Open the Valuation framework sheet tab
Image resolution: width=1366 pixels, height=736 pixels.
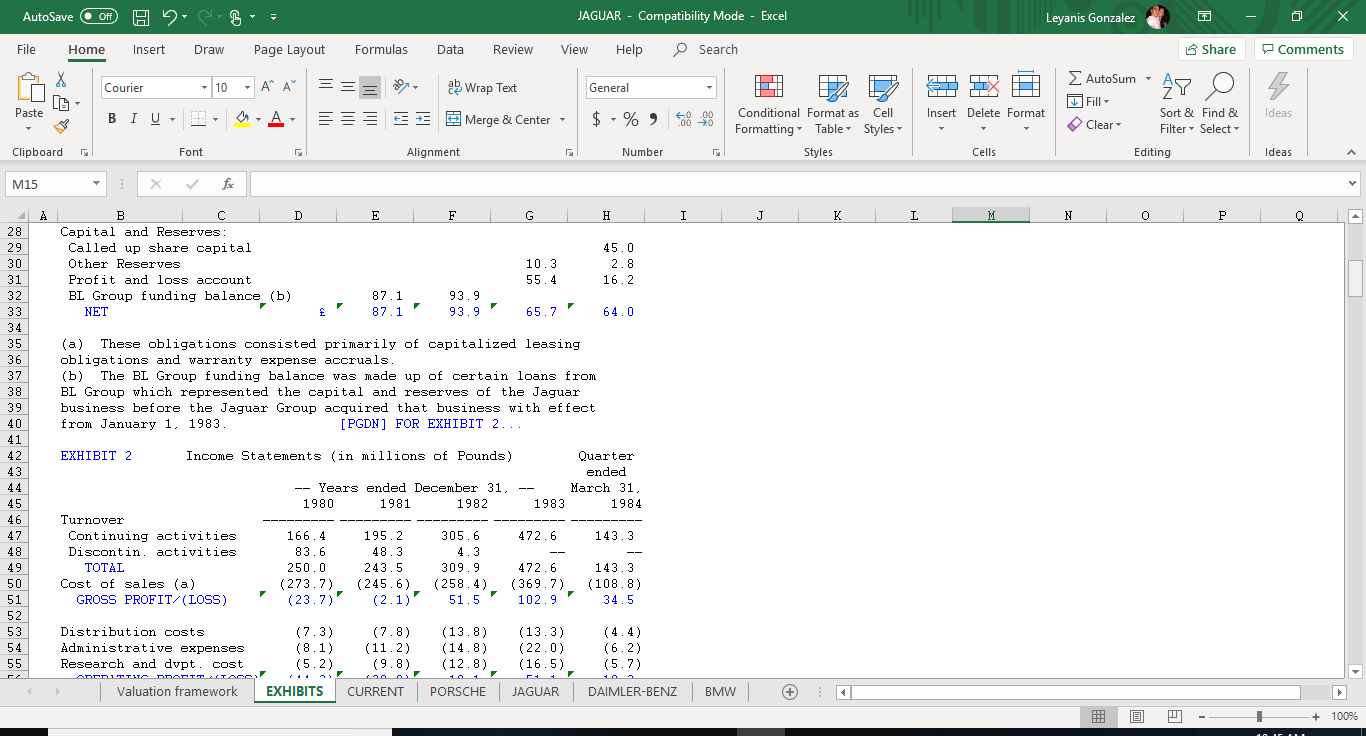pos(177,691)
